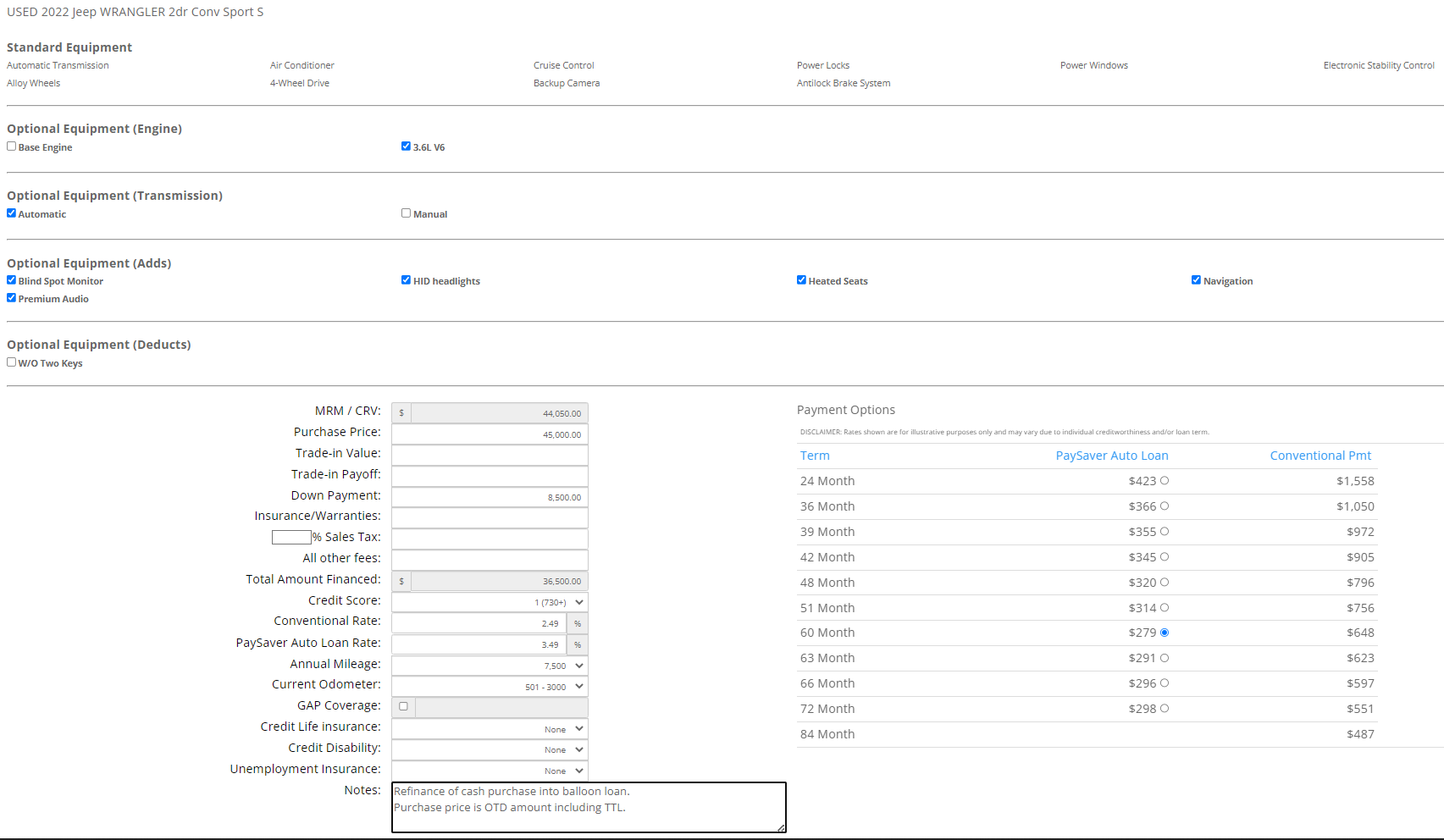This screenshot has width=1444, height=840.
Task: Check the W/O Two Keys deduct
Action: (11, 362)
